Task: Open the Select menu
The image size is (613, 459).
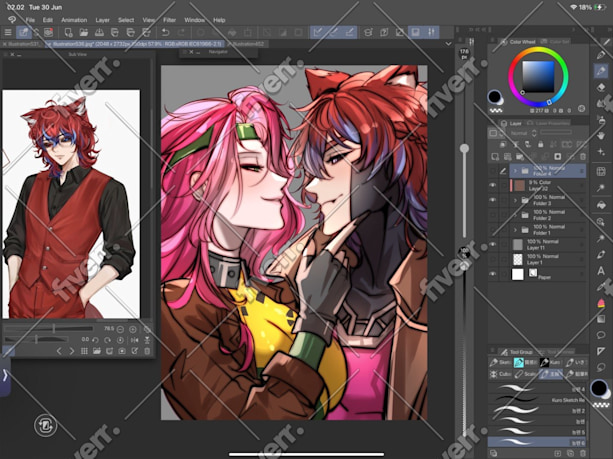Action: tap(126, 20)
